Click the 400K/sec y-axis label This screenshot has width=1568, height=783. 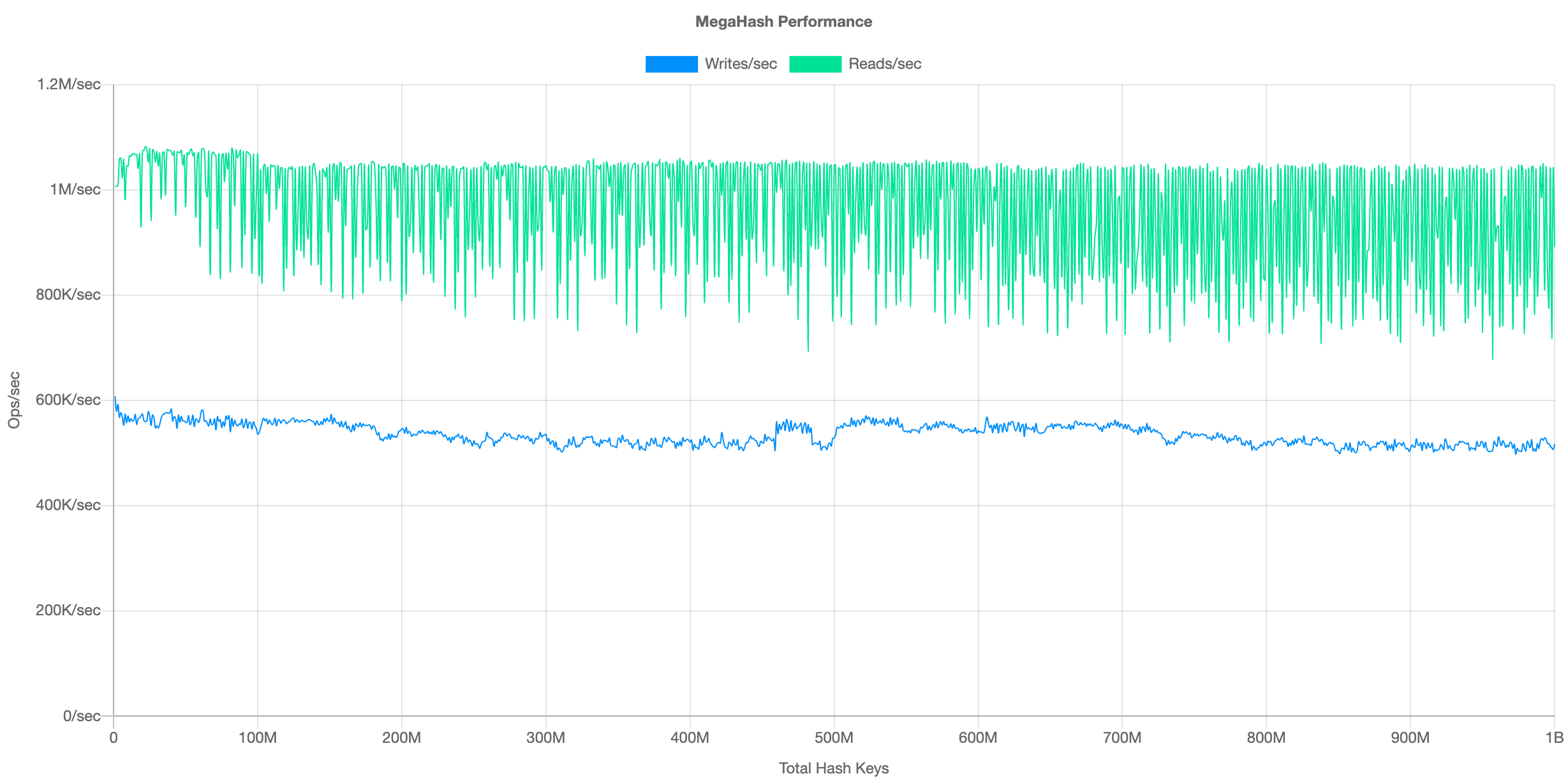pos(68,505)
